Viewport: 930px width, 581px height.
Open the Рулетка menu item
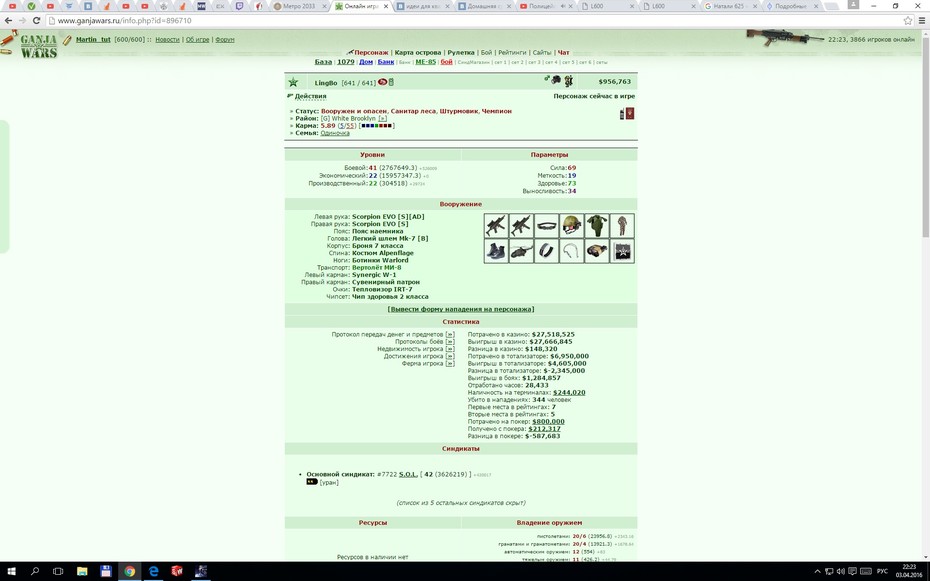tap(461, 52)
